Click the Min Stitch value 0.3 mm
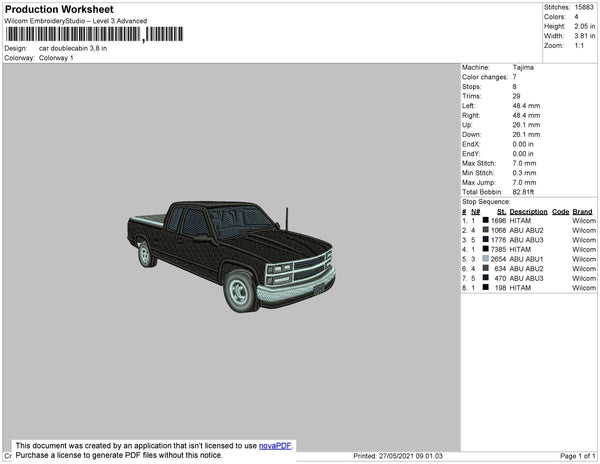 [524, 173]
